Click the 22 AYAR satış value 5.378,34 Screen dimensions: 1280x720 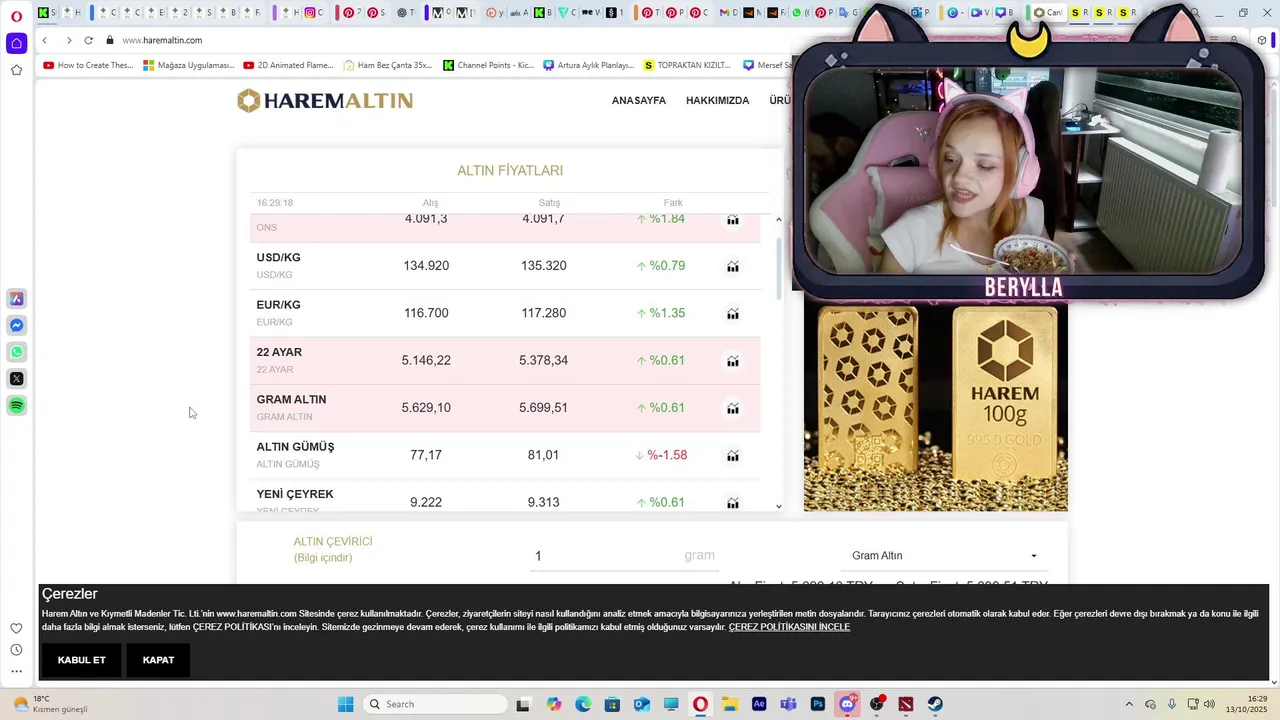543,360
